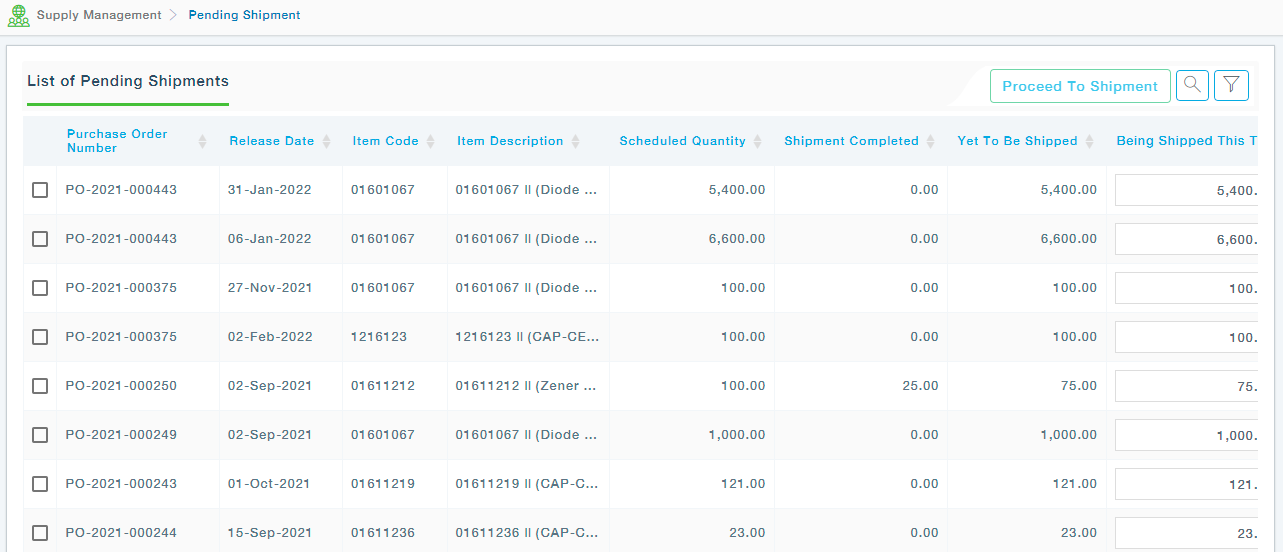Click the Supply Management globe icon
This screenshot has width=1283, height=552.
point(18,15)
